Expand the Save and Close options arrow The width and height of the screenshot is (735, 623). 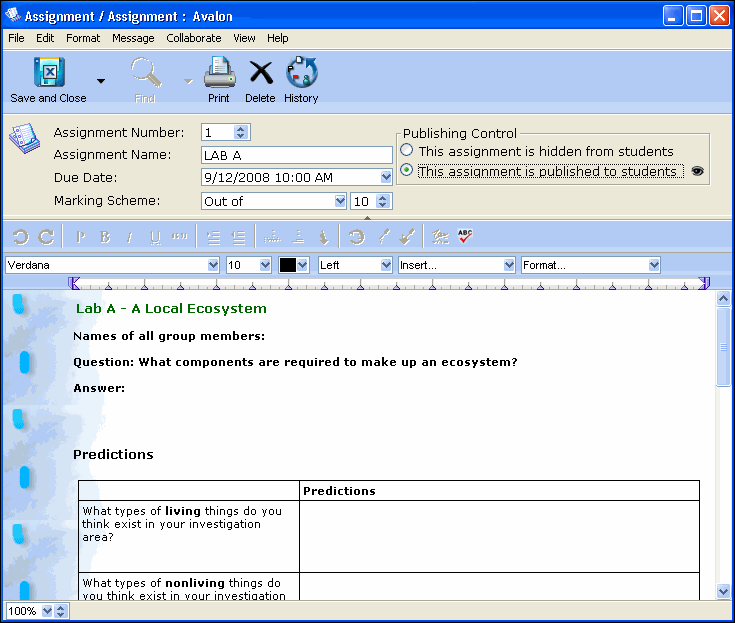100,81
